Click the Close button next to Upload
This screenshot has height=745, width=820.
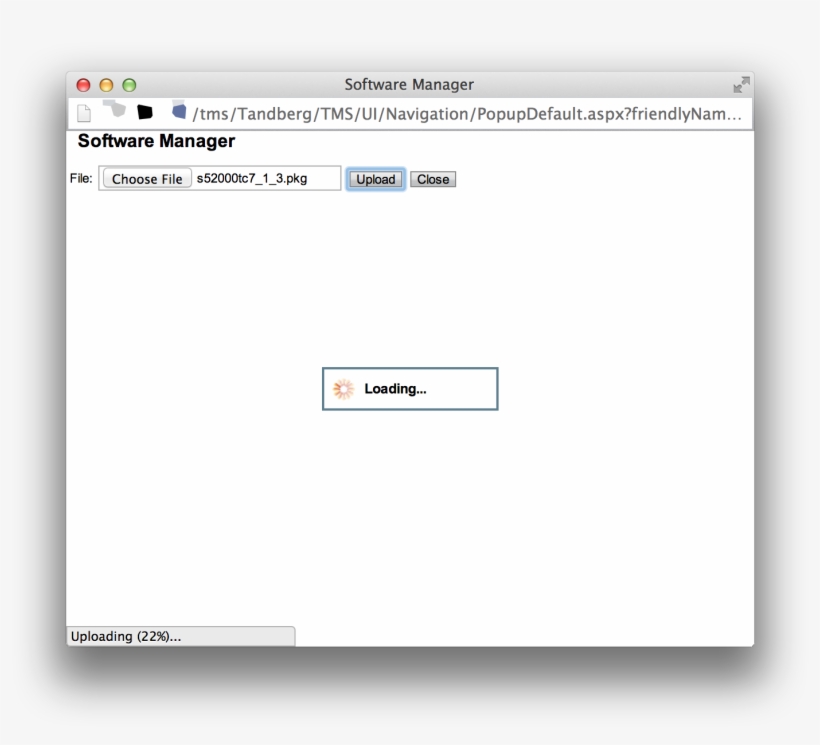point(432,179)
